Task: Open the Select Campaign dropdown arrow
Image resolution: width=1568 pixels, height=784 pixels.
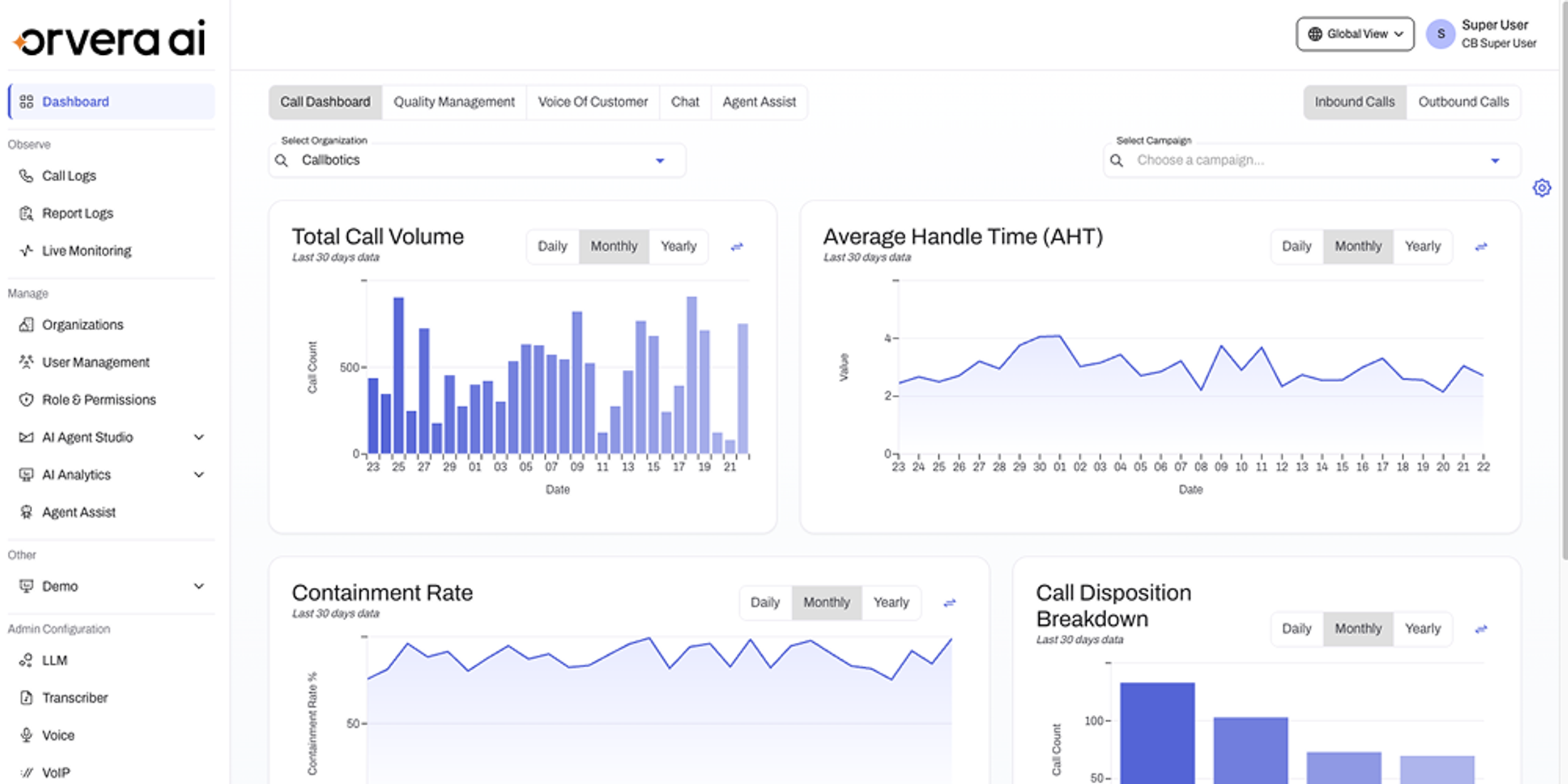Action: [1495, 160]
